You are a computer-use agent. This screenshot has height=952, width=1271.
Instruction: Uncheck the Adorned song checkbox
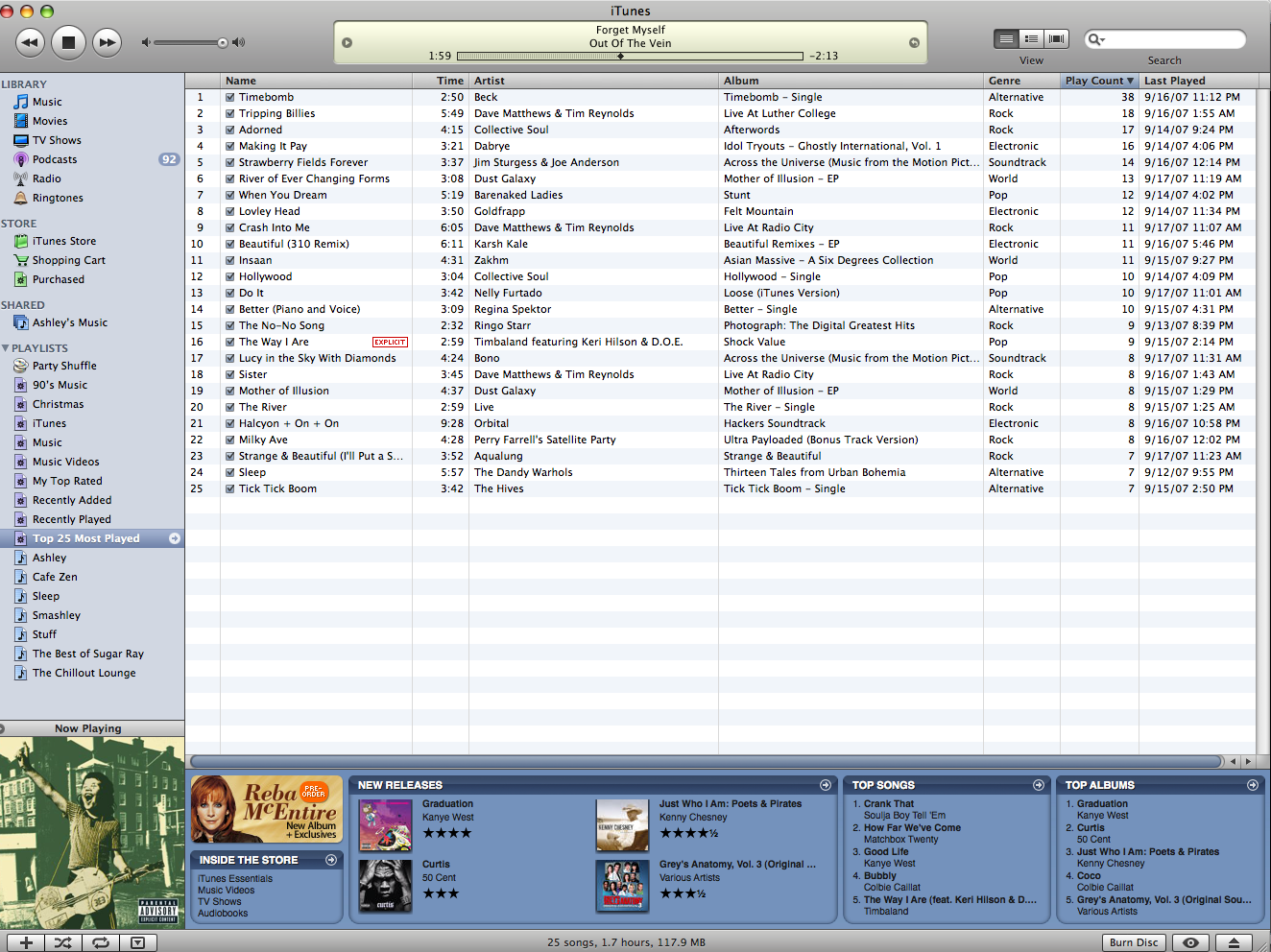[x=230, y=130]
